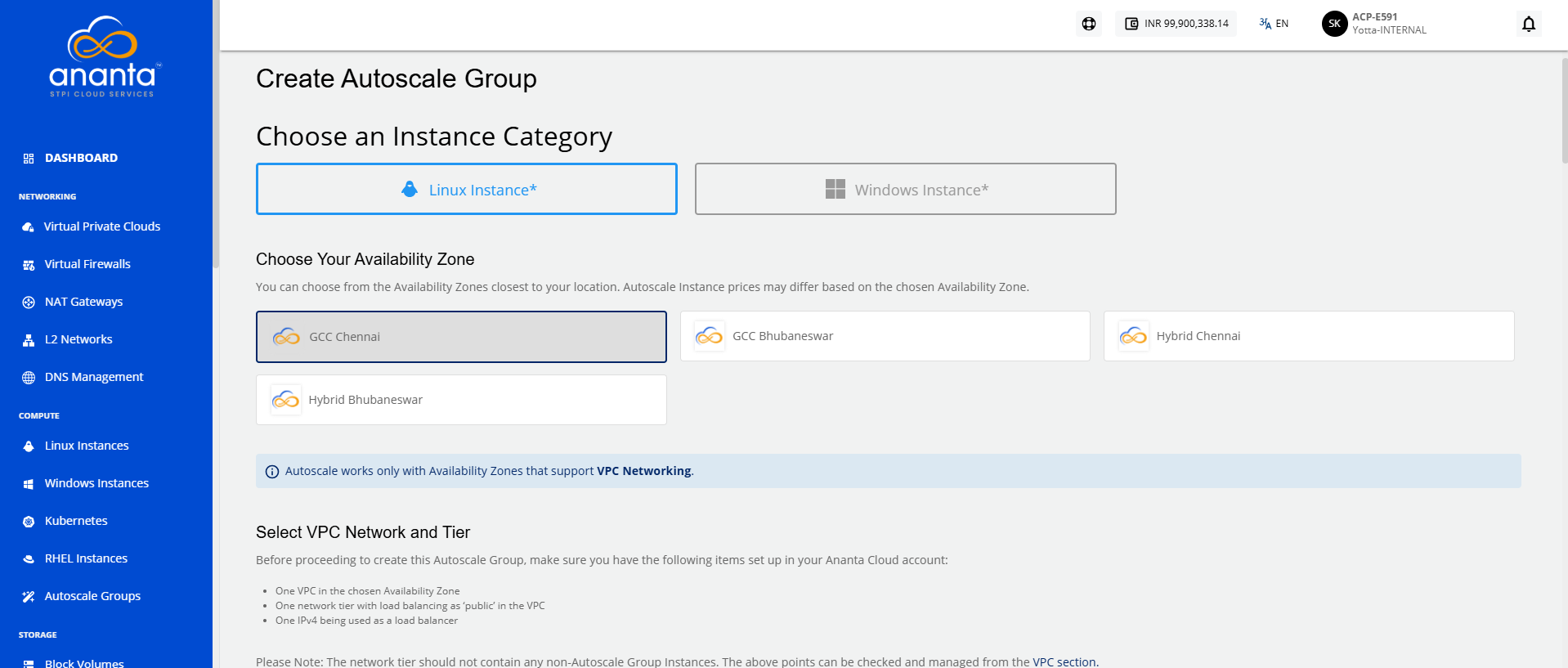Select the Windows Instance* category
This screenshot has width=1568, height=668.
(906, 189)
